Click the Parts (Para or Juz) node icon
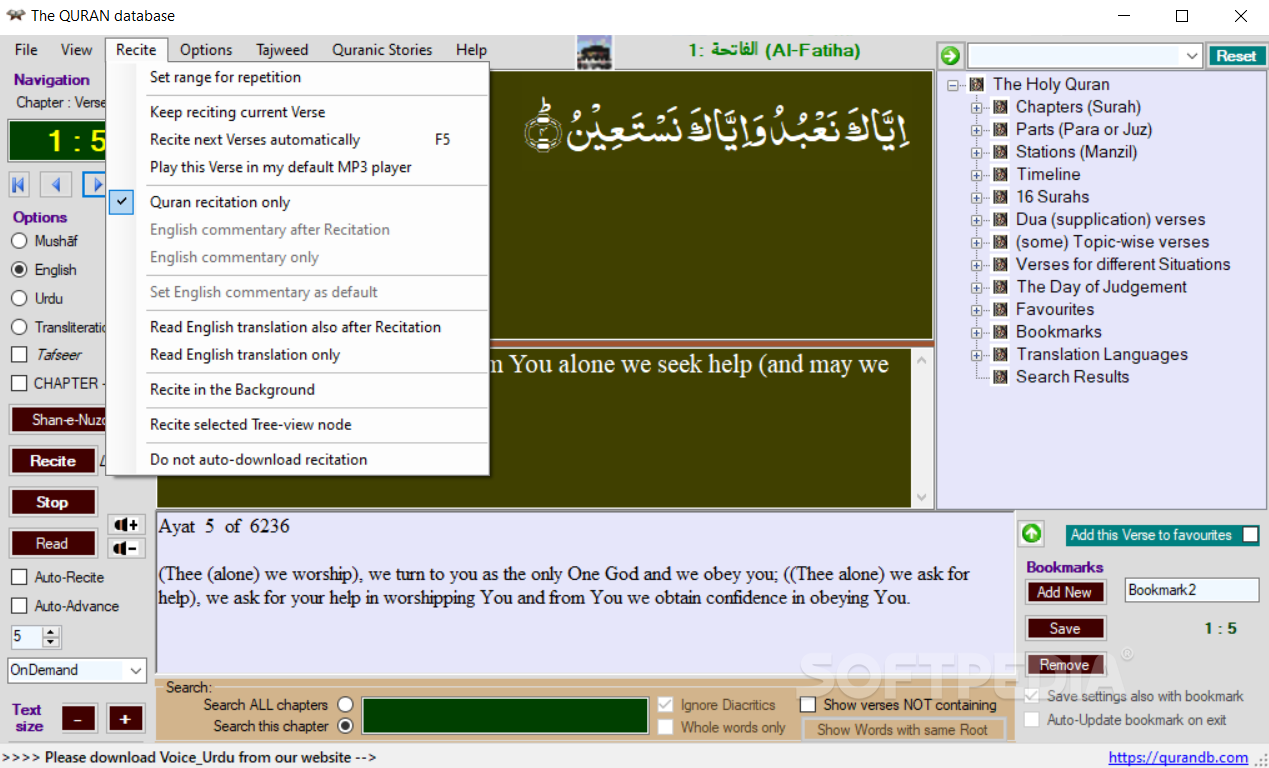The width and height of the screenshot is (1269, 768). tap(1000, 129)
